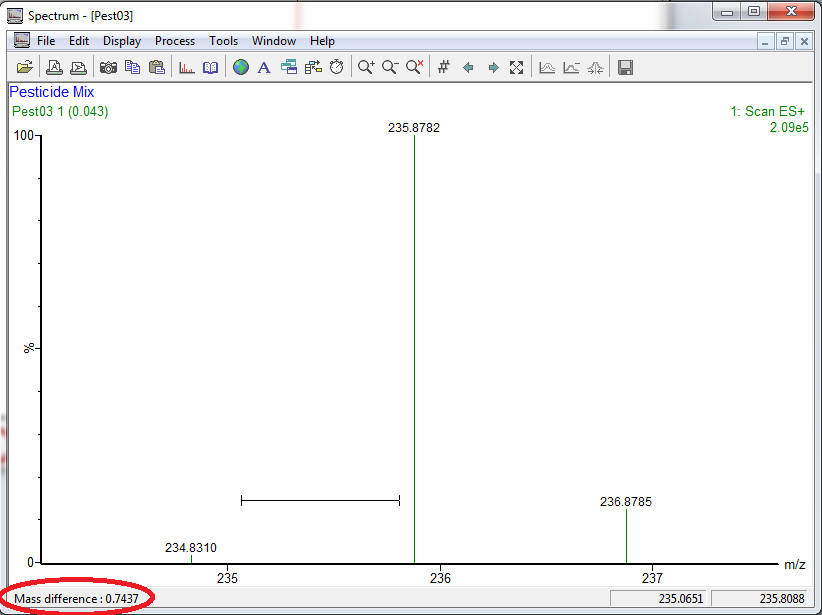Minimize the inner Pest03 document window
Screen dimensions: 822x615
(765, 41)
